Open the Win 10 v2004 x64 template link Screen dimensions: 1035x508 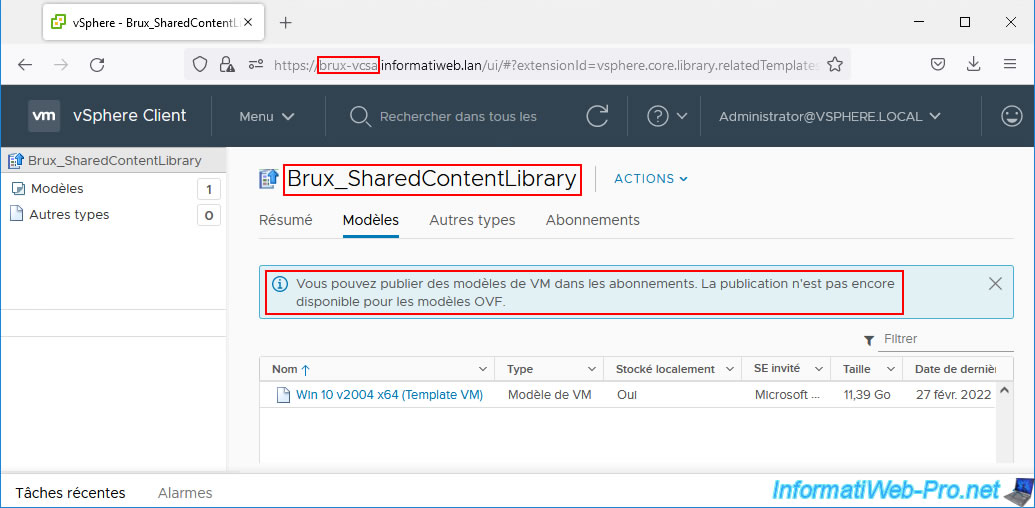(389, 395)
